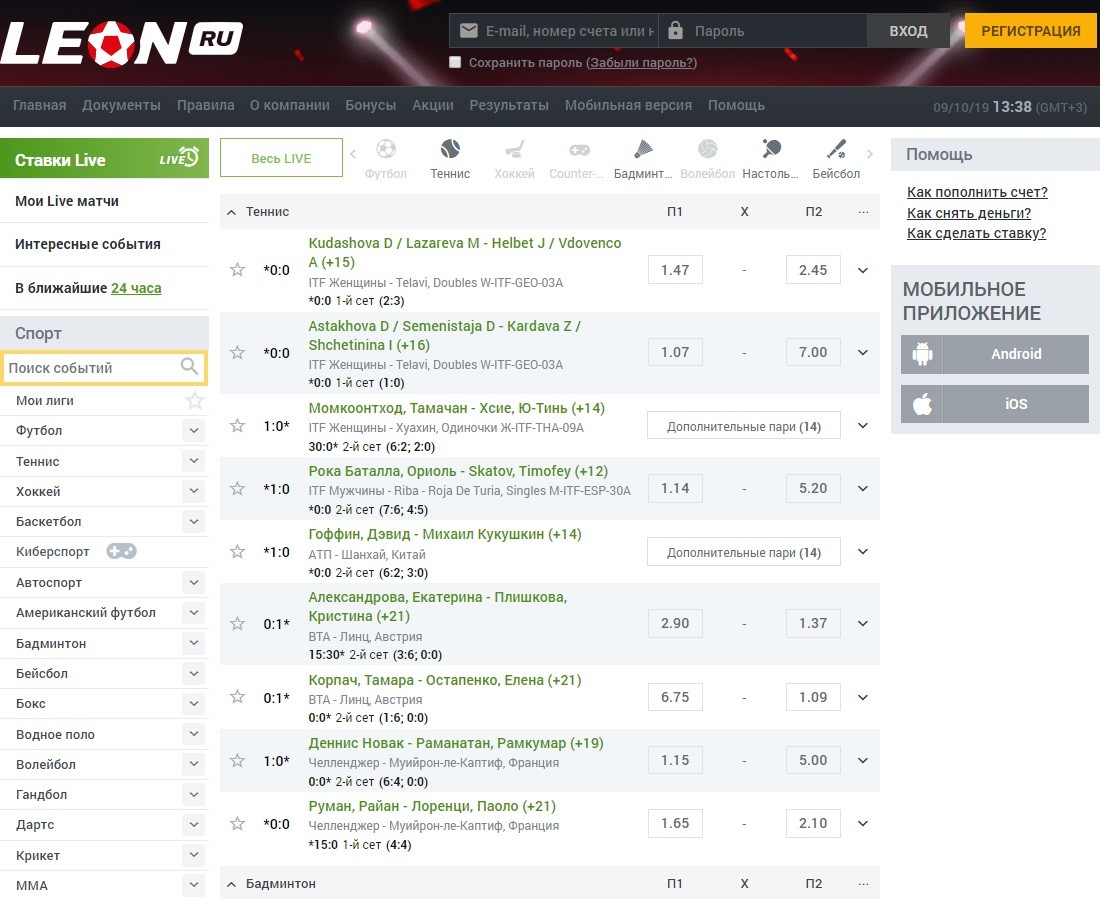The width and height of the screenshot is (1100, 899).
Task: Click the E-mail login input field
Action: [554, 31]
